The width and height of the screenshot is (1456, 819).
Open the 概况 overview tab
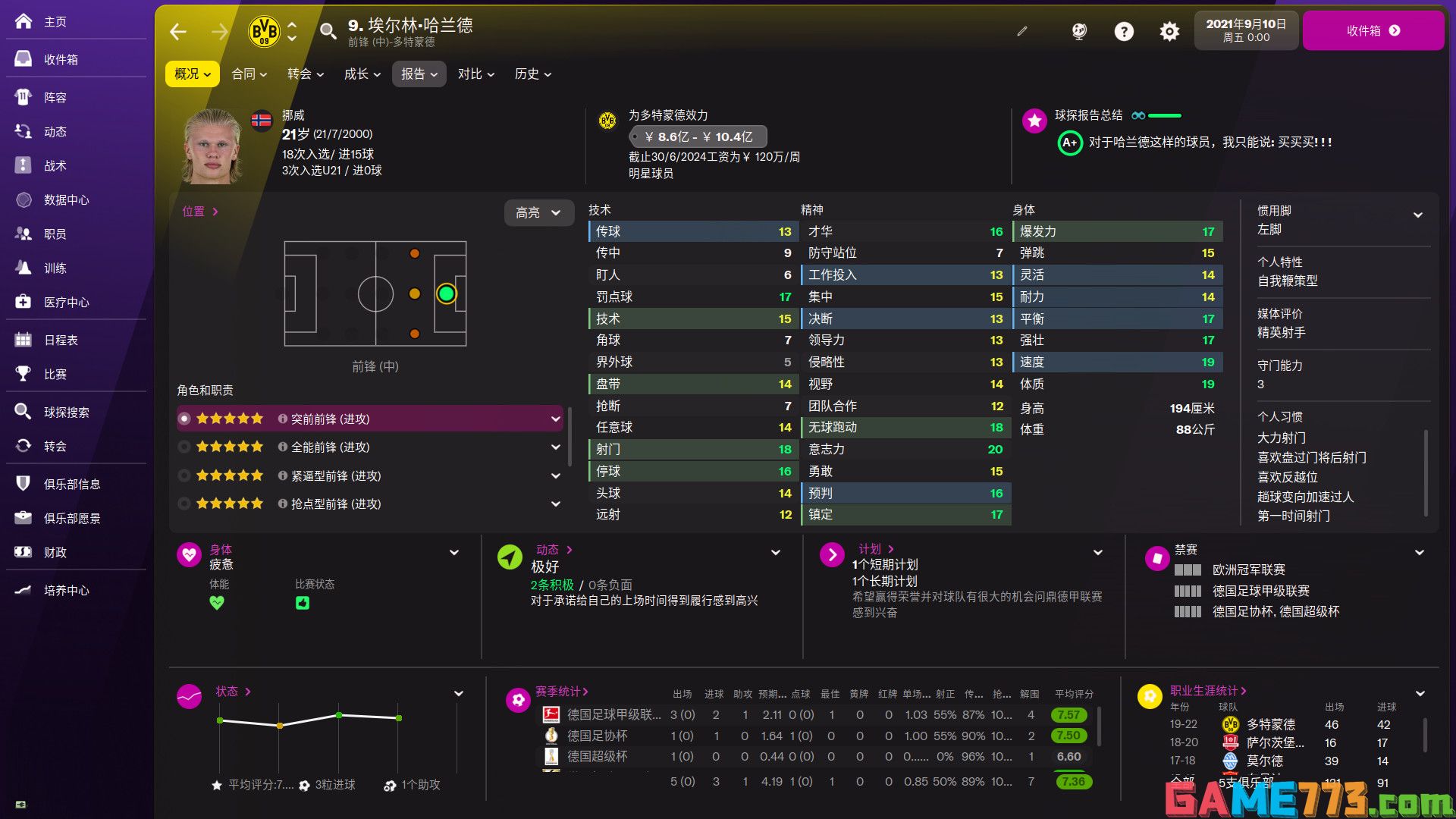click(193, 74)
